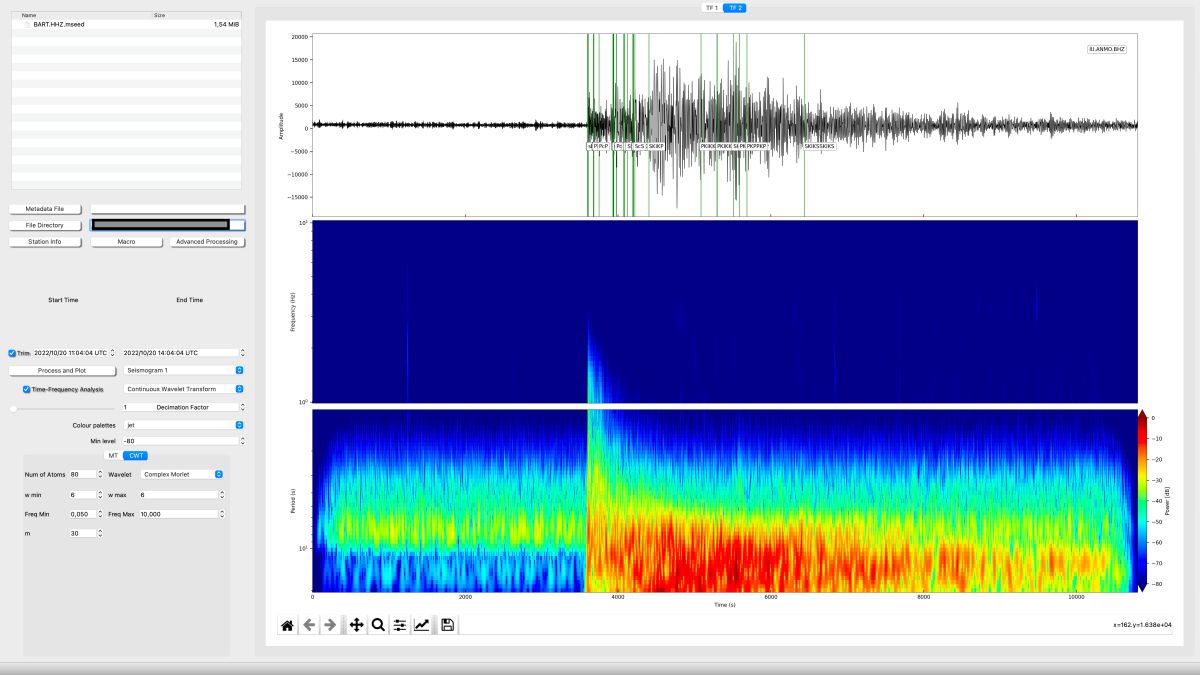Save the figure with floppy disk icon
Image resolution: width=1200 pixels, height=675 pixels.
pos(448,625)
